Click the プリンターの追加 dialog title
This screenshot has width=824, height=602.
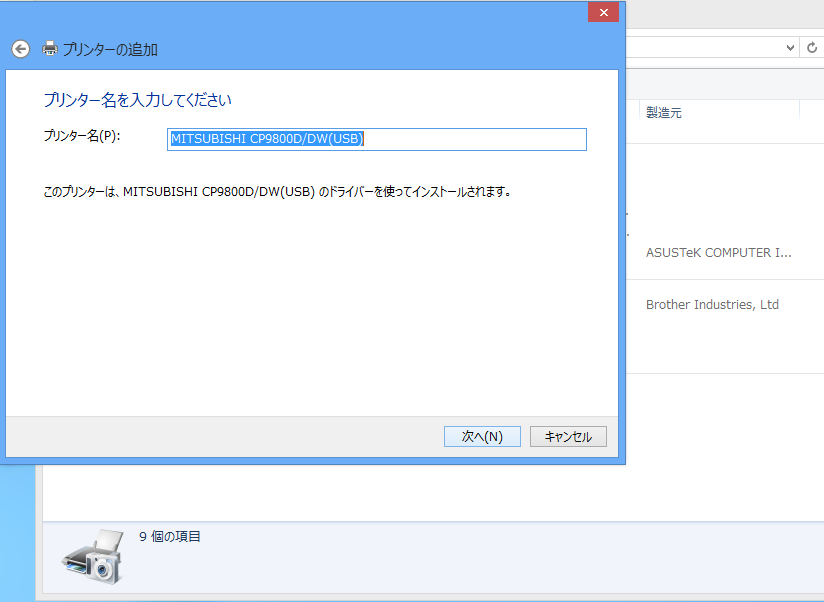(x=110, y=49)
